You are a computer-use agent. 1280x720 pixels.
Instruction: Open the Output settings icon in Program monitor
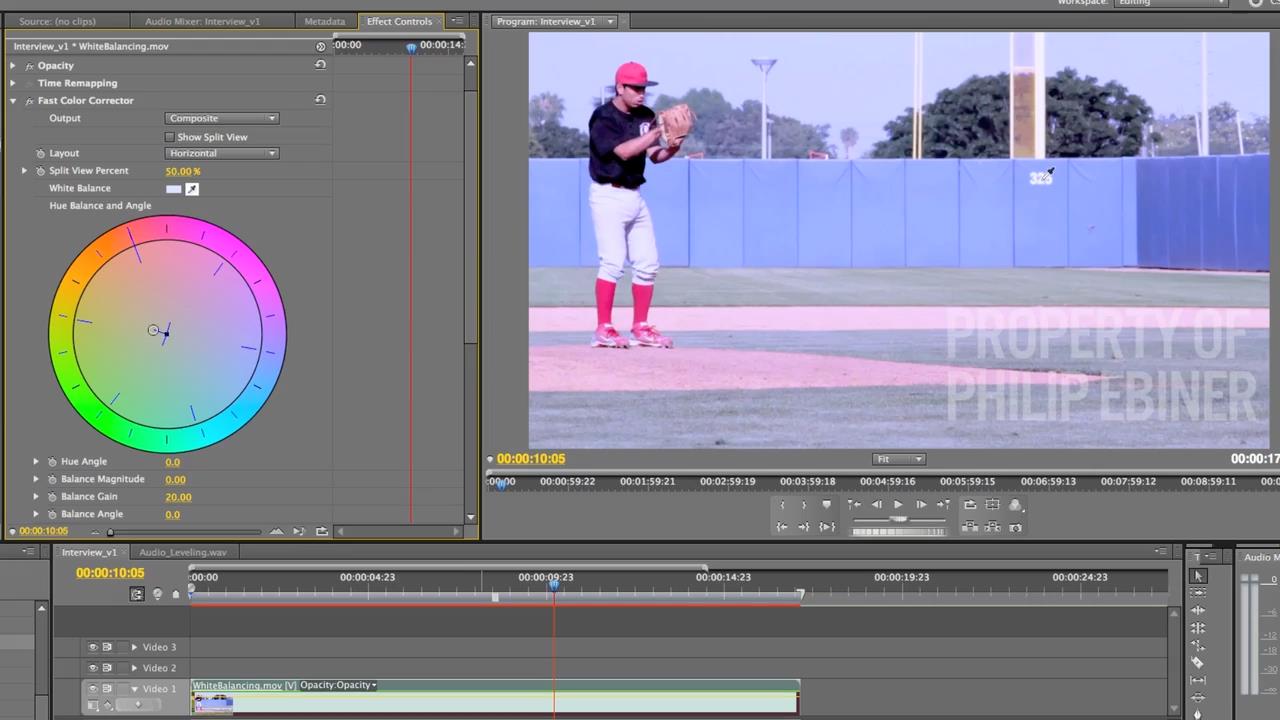(1015, 505)
